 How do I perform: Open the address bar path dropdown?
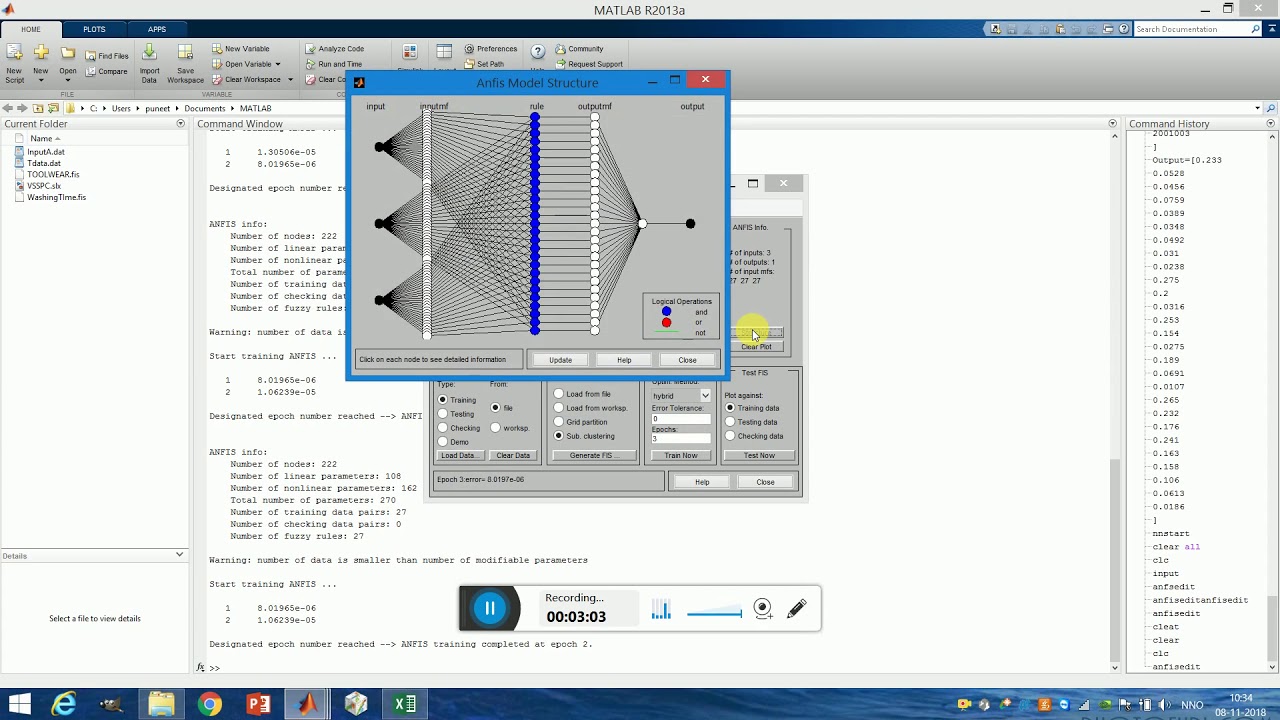pyautogui.click(x=1258, y=108)
